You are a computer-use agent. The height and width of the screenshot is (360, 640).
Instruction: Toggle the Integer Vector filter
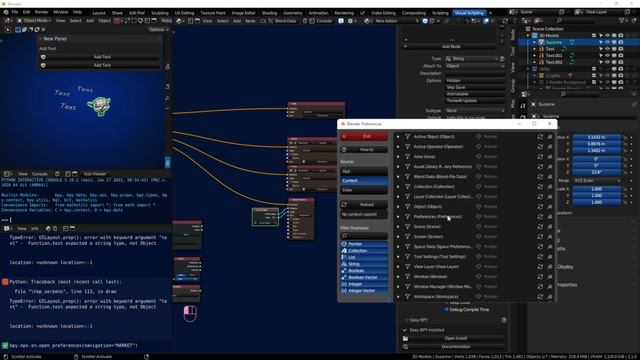pos(364,291)
